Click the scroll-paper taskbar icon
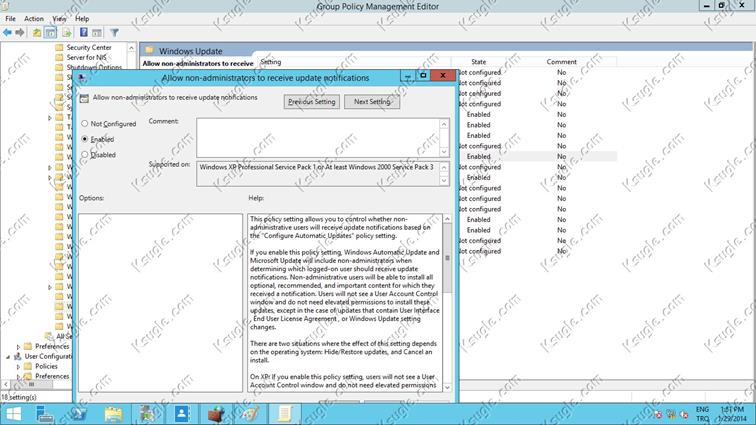The image size is (756, 425). (x=284, y=414)
